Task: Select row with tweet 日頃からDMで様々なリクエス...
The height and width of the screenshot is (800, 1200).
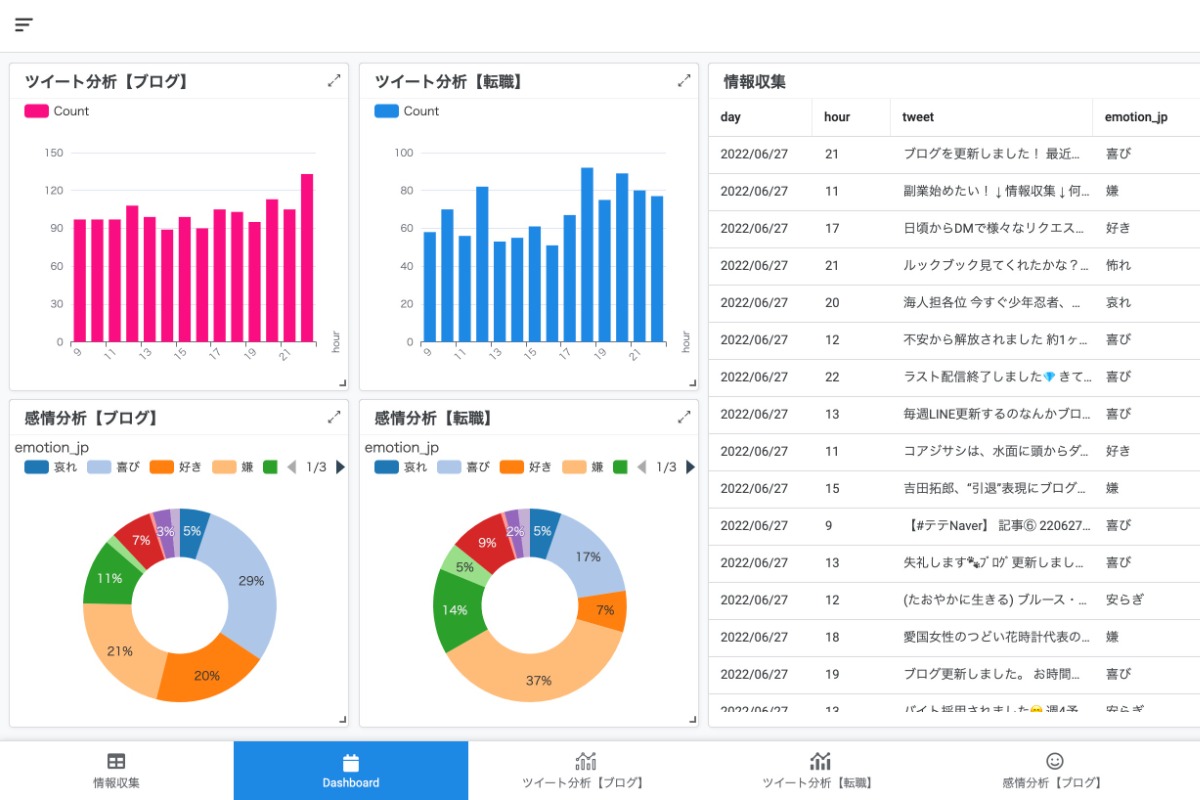Action: pyautogui.click(x=954, y=228)
